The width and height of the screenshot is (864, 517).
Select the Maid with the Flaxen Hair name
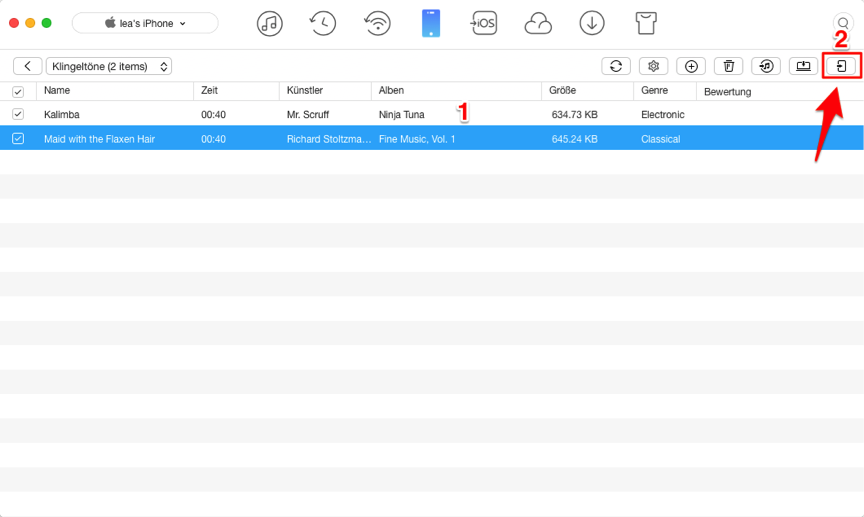pyautogui.click(x=99, y=139)
